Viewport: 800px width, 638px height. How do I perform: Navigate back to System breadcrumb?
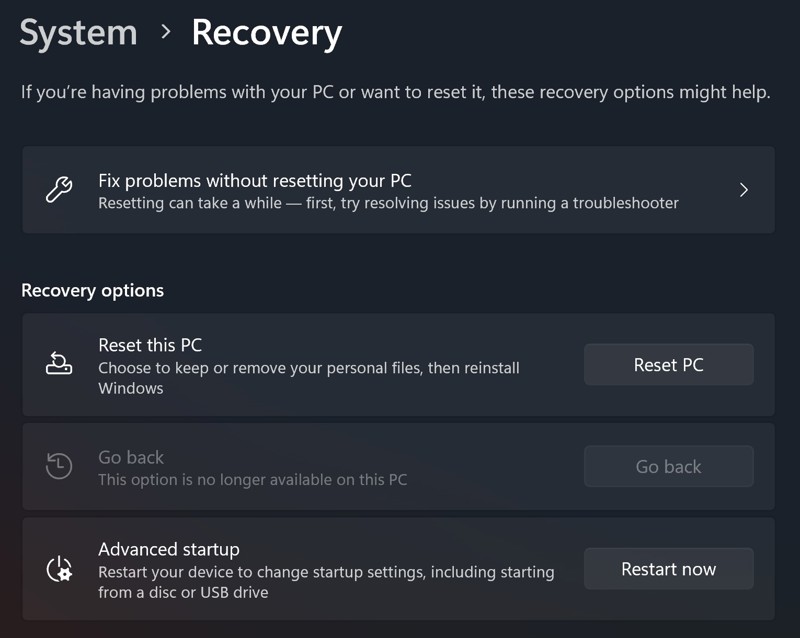coord(78,32)
